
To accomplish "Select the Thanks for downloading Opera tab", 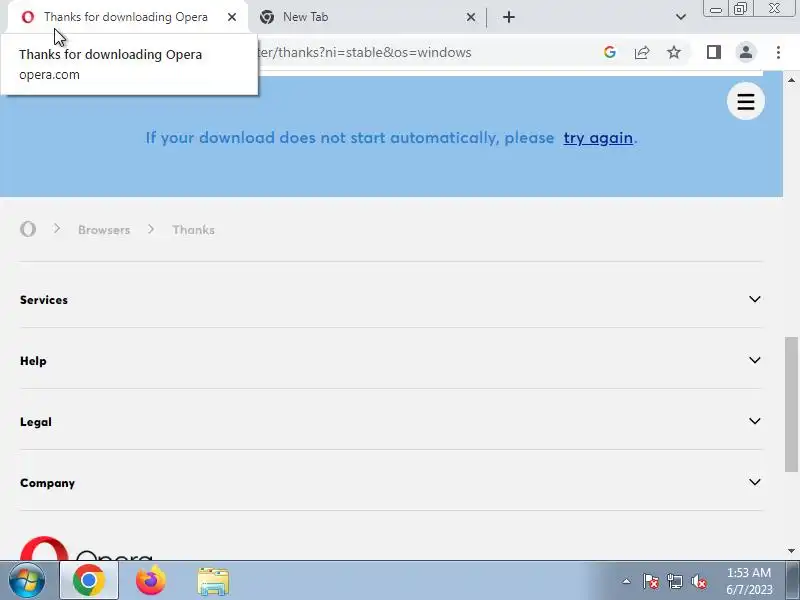I will point(128,17).
